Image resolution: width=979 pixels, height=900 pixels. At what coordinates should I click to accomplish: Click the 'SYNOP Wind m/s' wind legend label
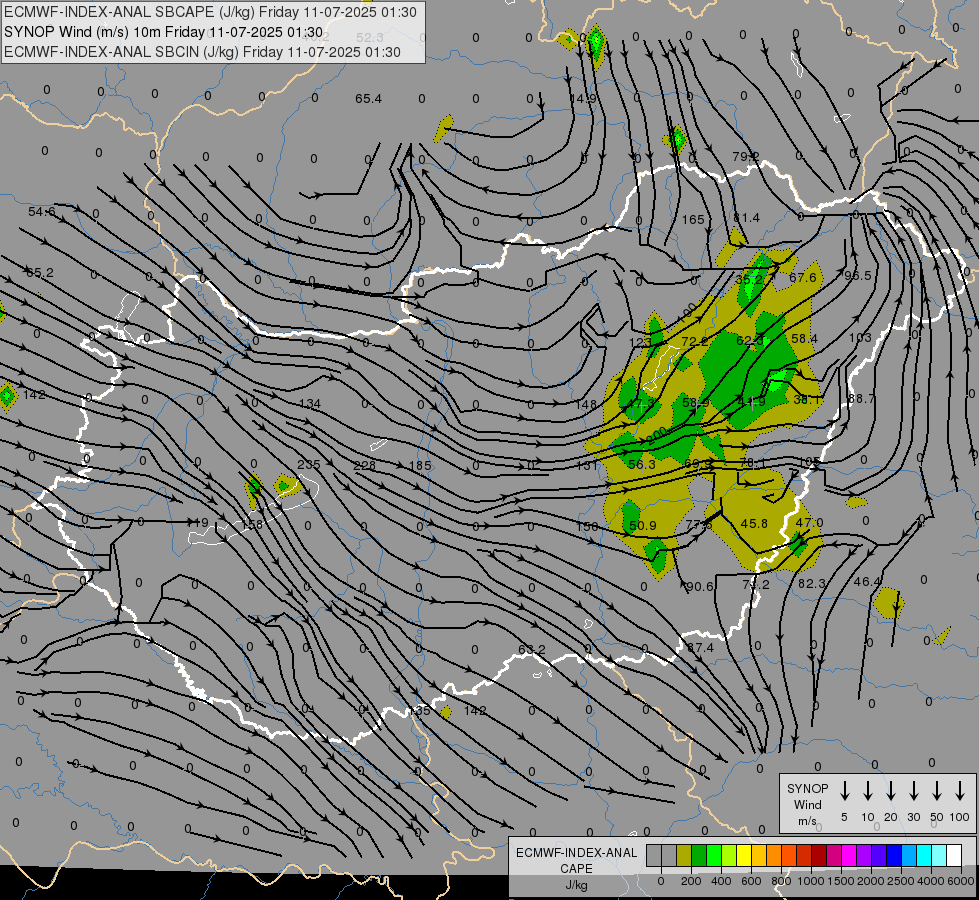tap(807, 804)
